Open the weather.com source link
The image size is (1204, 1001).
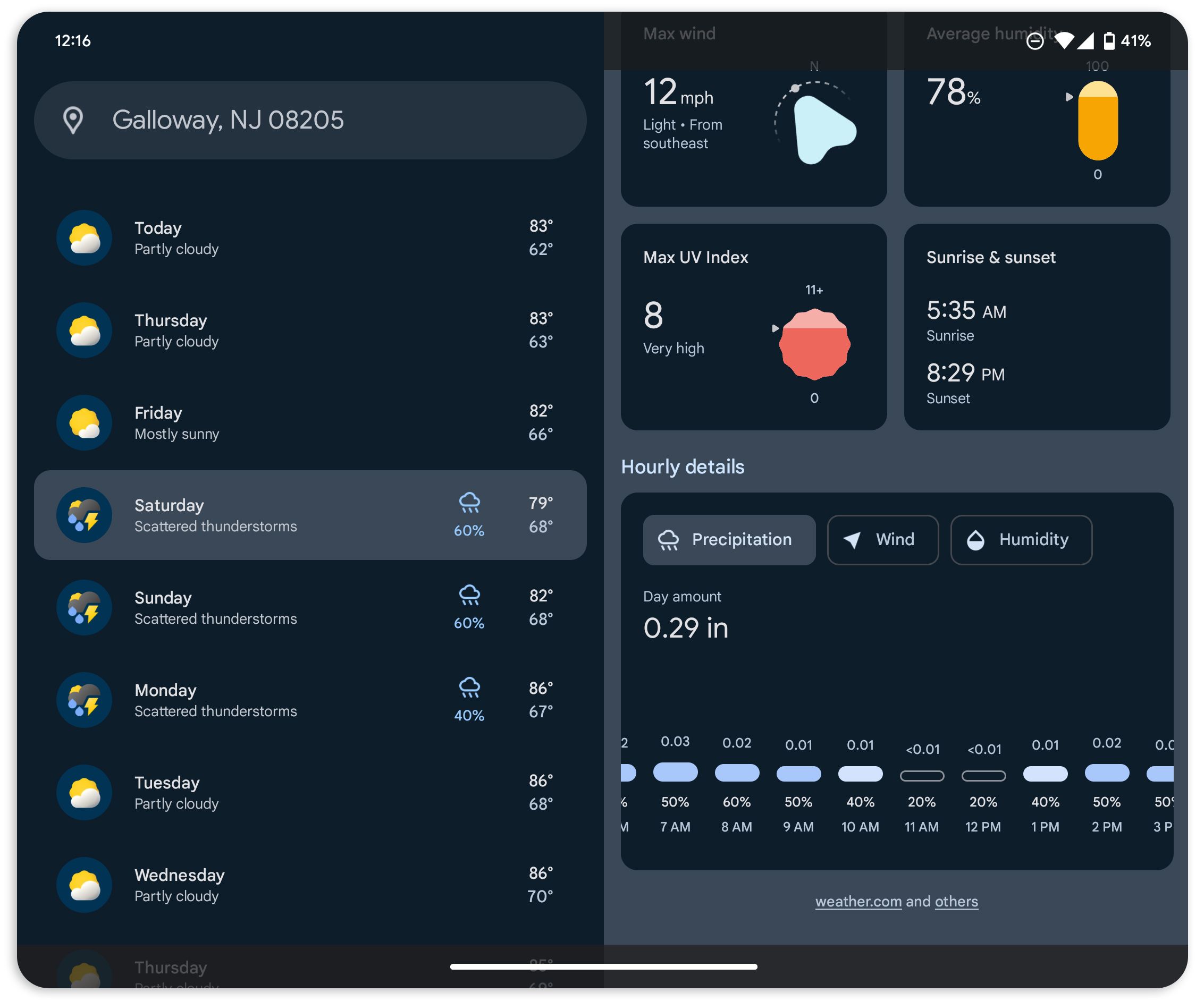(858, 901)
